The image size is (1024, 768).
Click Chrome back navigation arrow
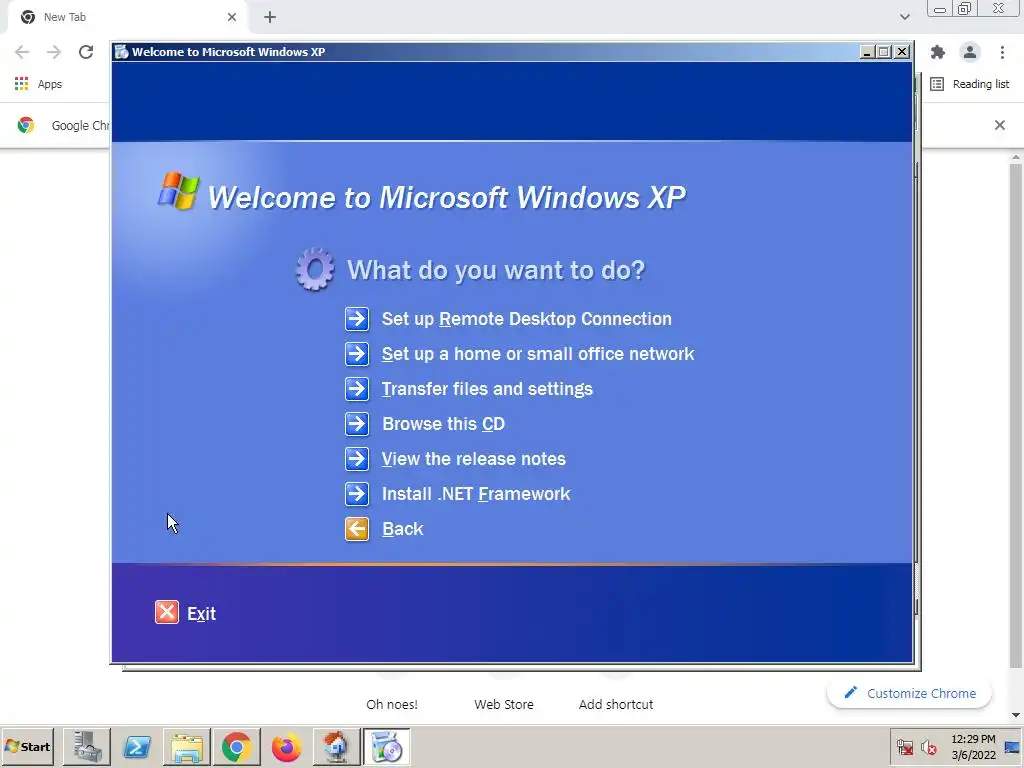(22, 52)
